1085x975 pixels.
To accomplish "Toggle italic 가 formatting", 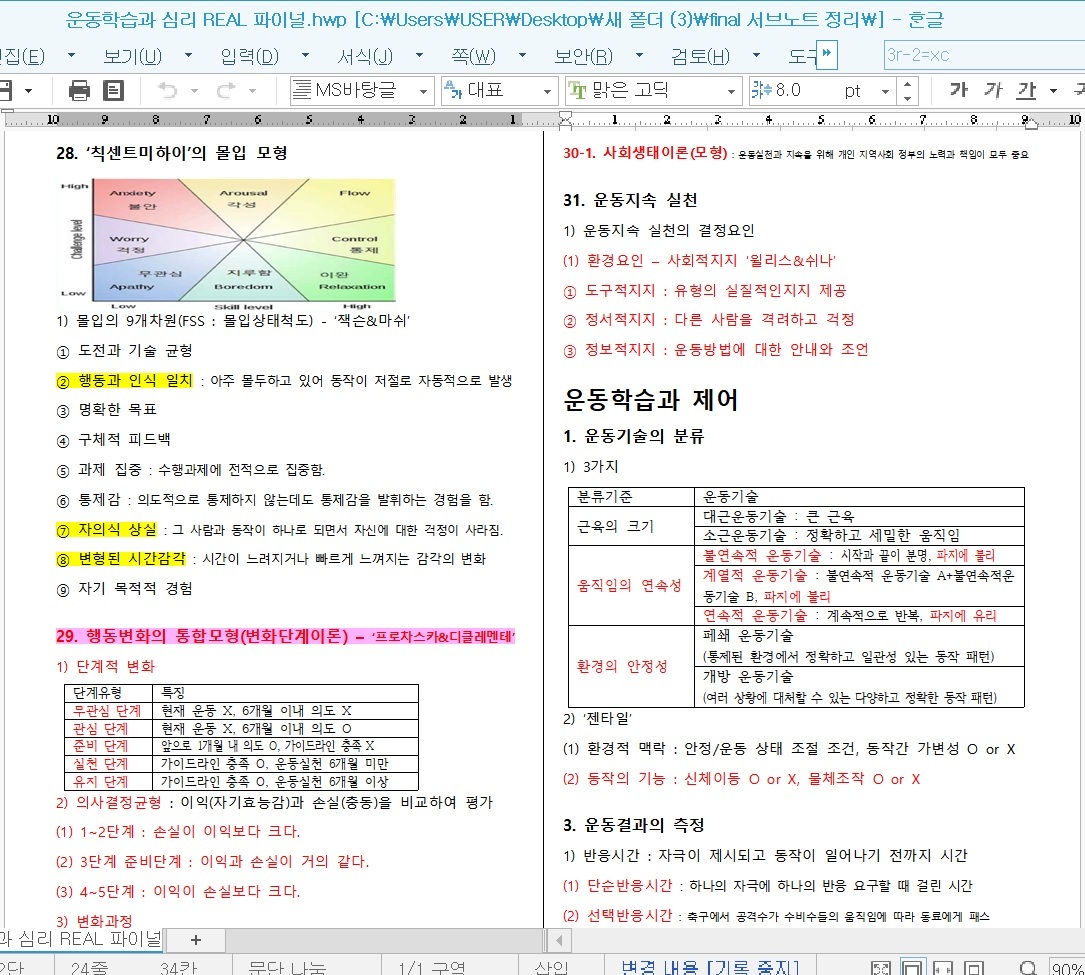I will 993,90.
